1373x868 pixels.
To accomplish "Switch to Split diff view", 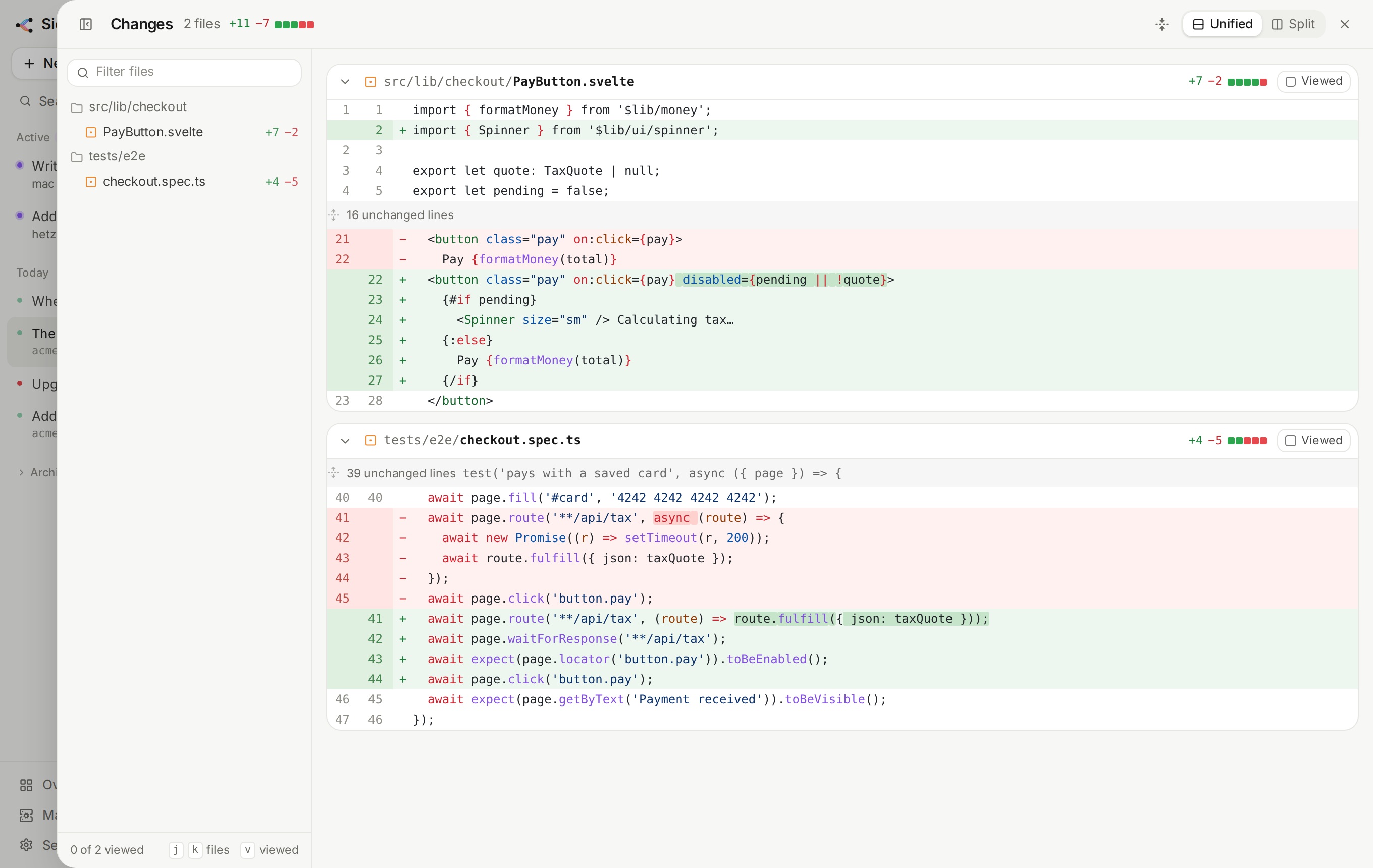I will [x=1293, y=24].
